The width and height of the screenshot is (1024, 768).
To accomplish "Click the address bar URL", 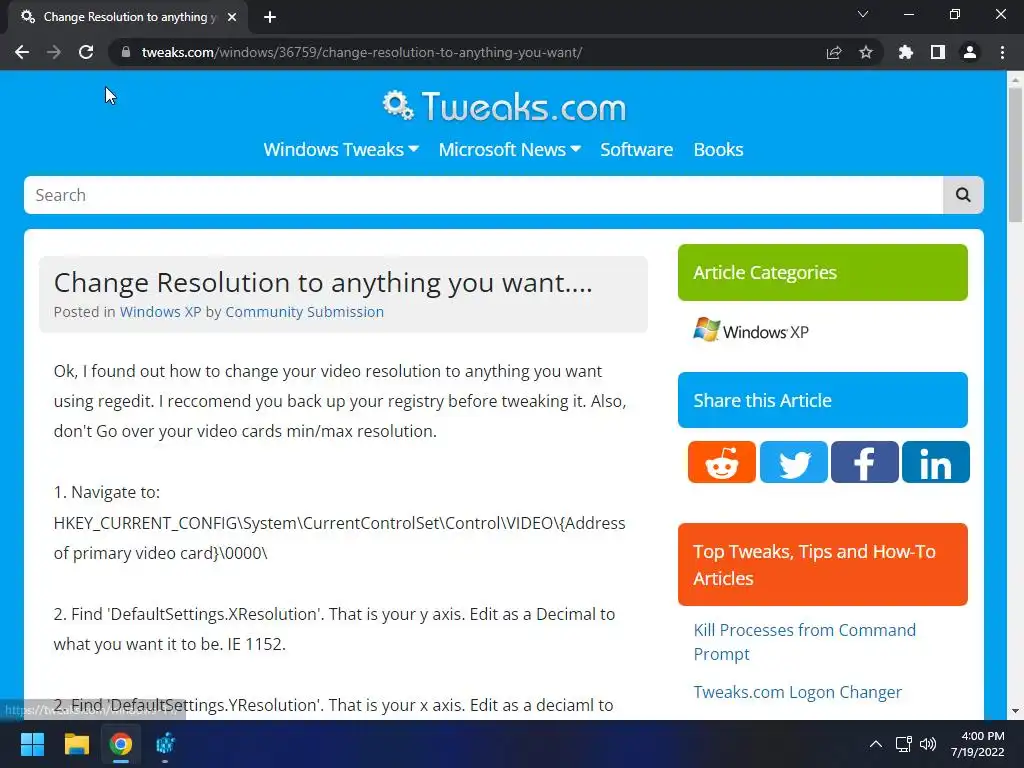I will coord(362,52).
